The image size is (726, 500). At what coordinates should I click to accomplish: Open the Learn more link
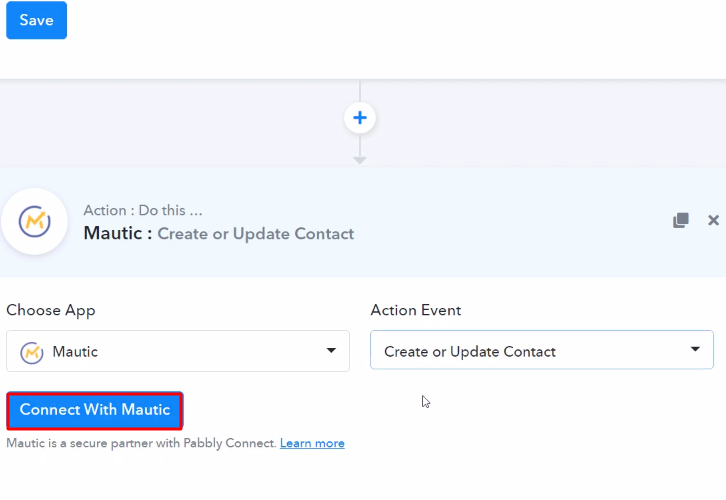pos(312,443)
